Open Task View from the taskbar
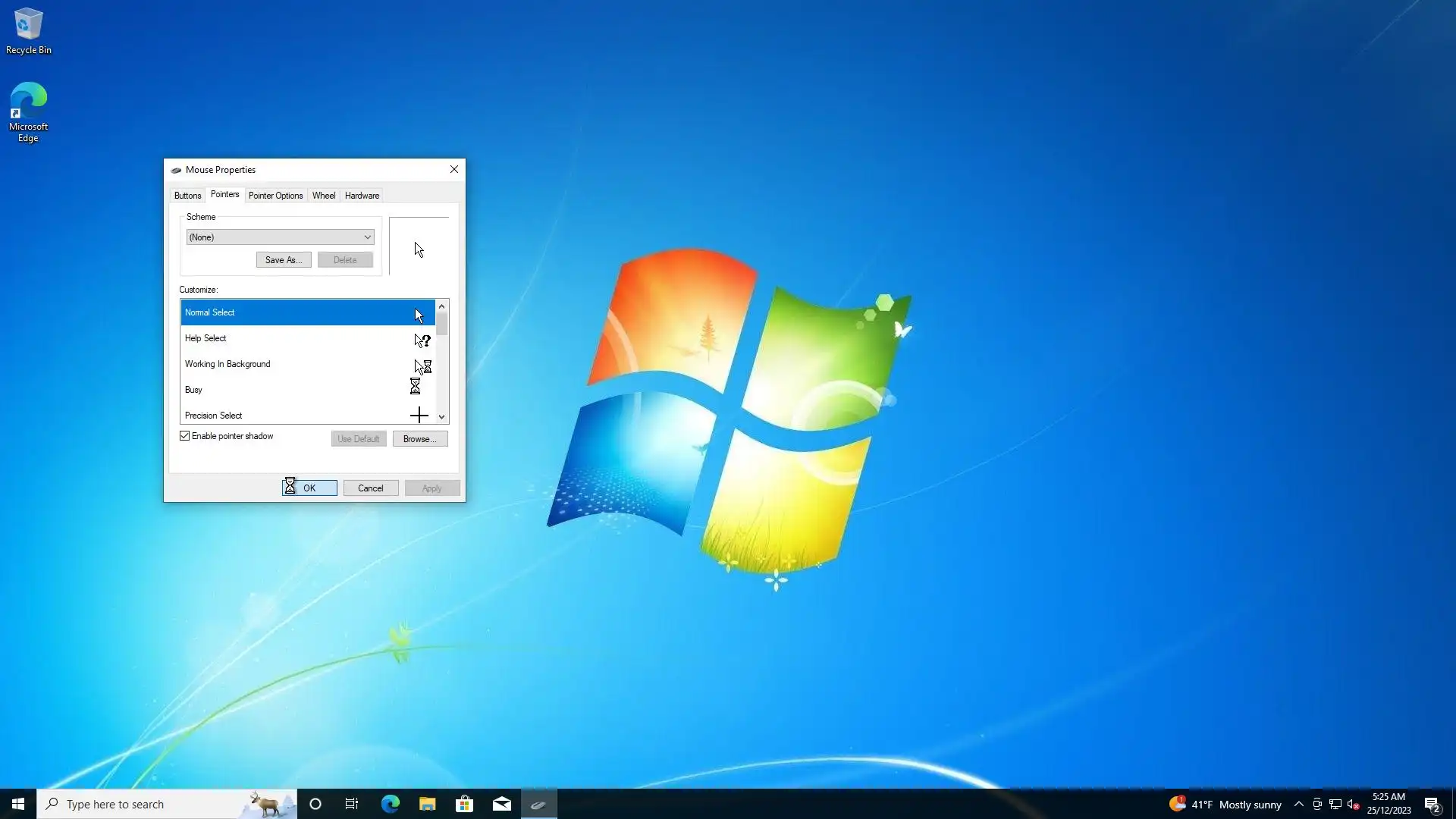 [x=352, y=804]
